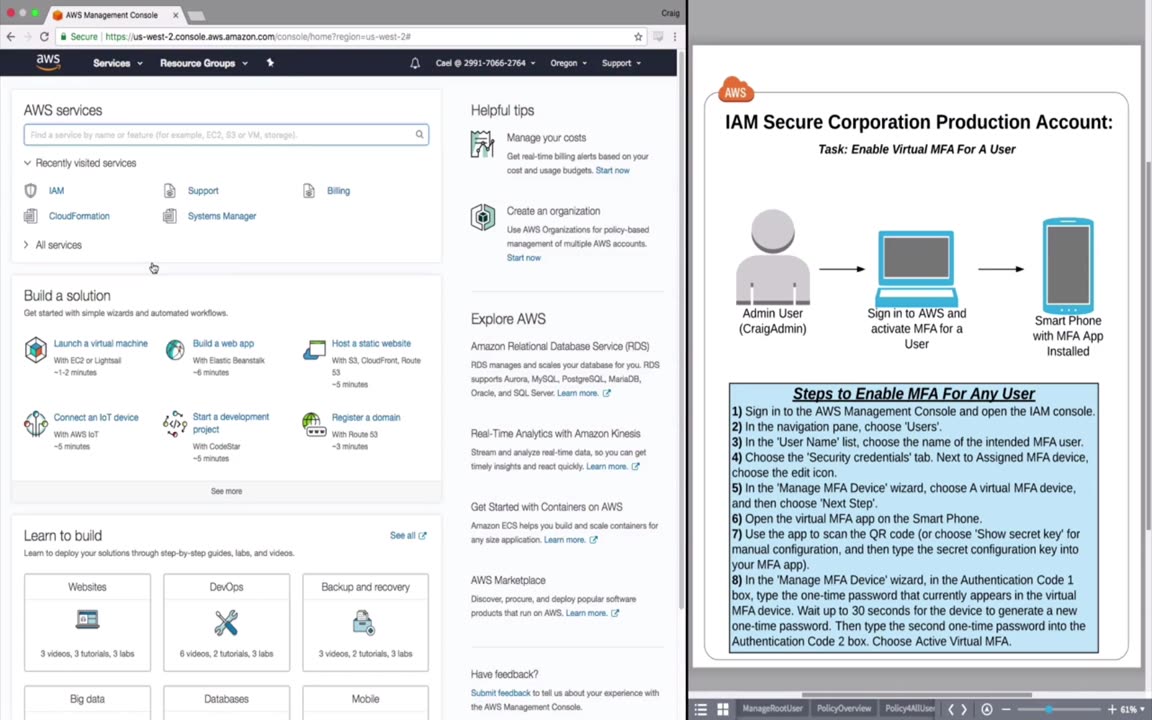The width and height of the screenshot is (1152, 720).
Task: Go to previous page in diagram viewer
Action: 951,709
